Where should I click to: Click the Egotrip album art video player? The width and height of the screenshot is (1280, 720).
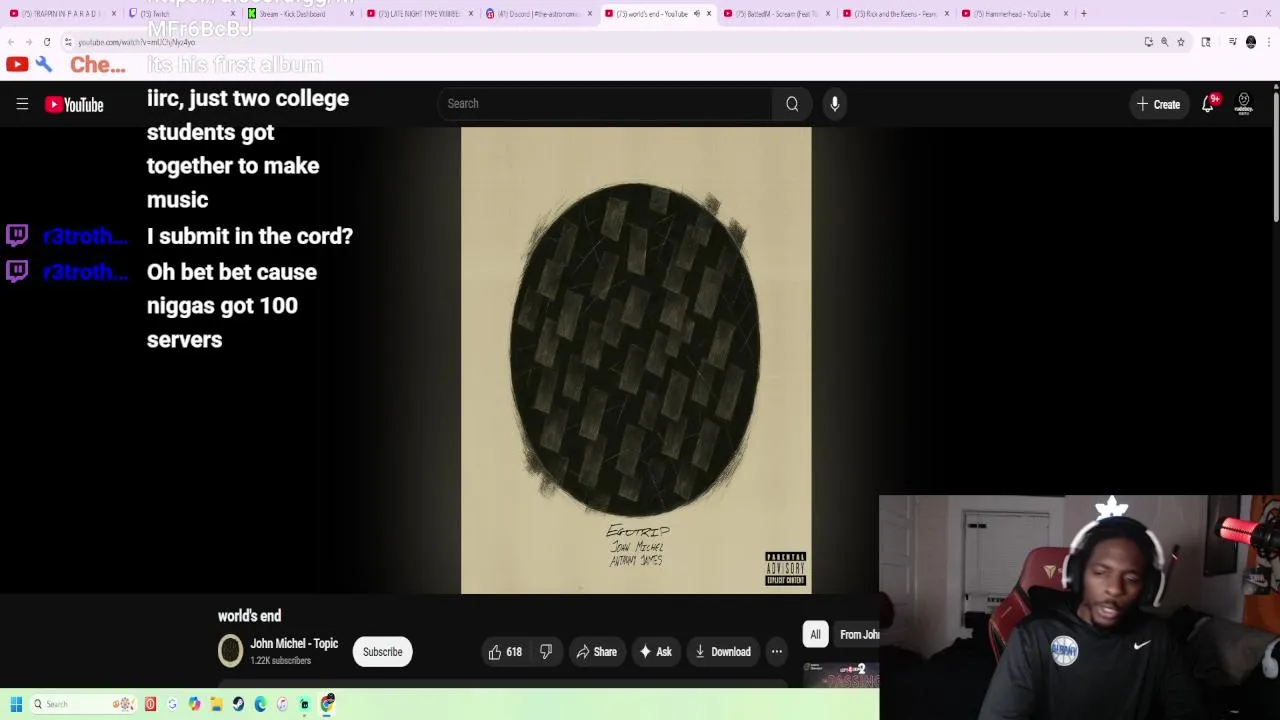point(636,360)
